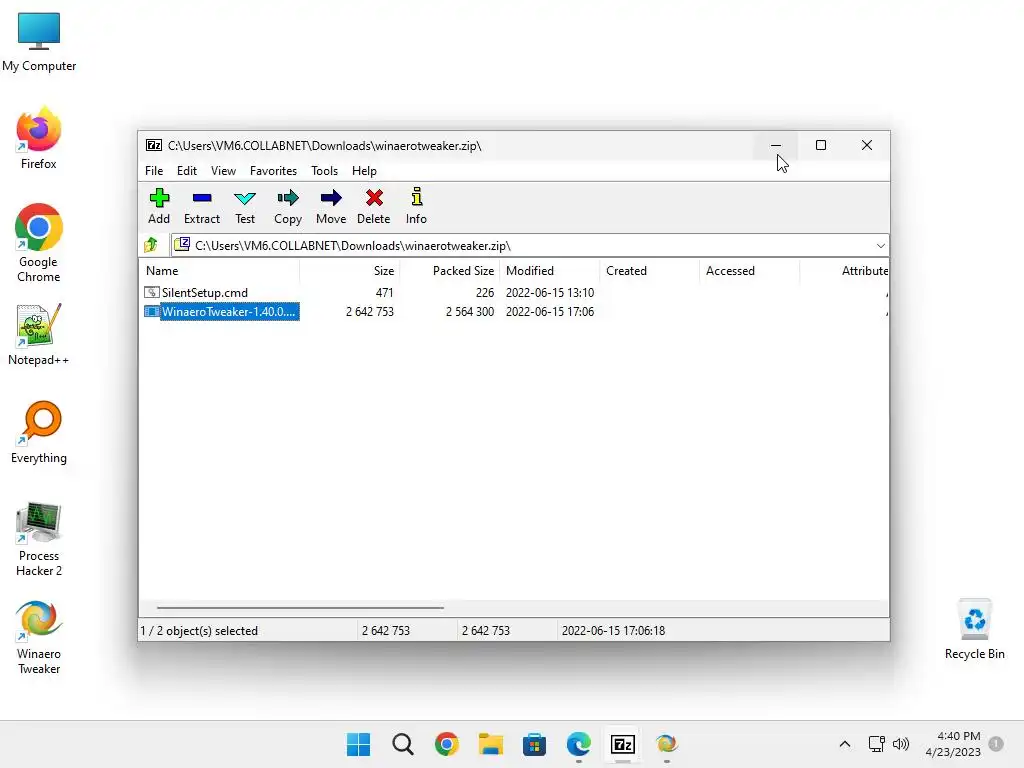Open the Info properties icon
Image resolution: width=1024 pixels, height=768 pixels.
[416, 206]
